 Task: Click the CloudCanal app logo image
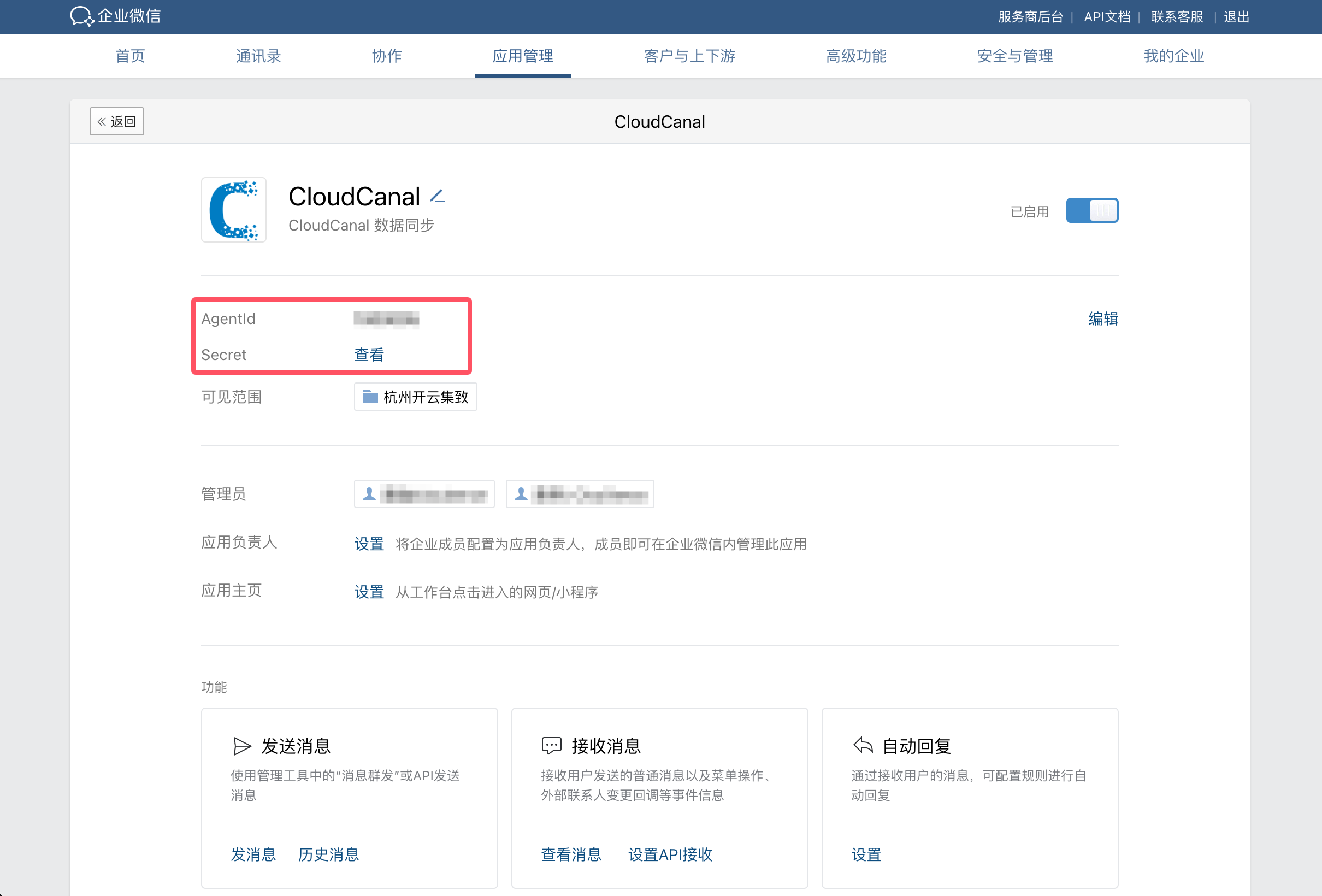point(234,210)
